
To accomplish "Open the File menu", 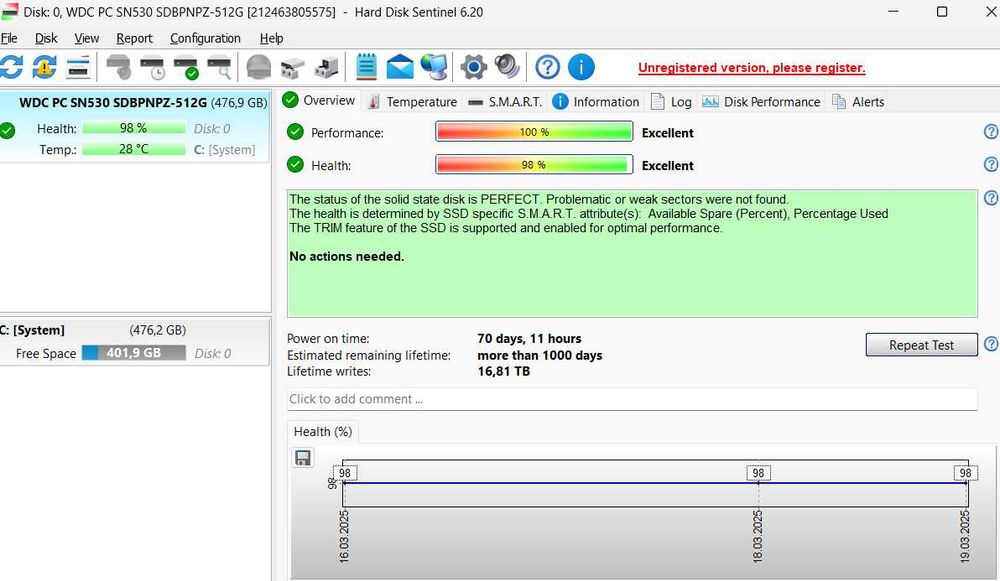I will coord(9,38).
